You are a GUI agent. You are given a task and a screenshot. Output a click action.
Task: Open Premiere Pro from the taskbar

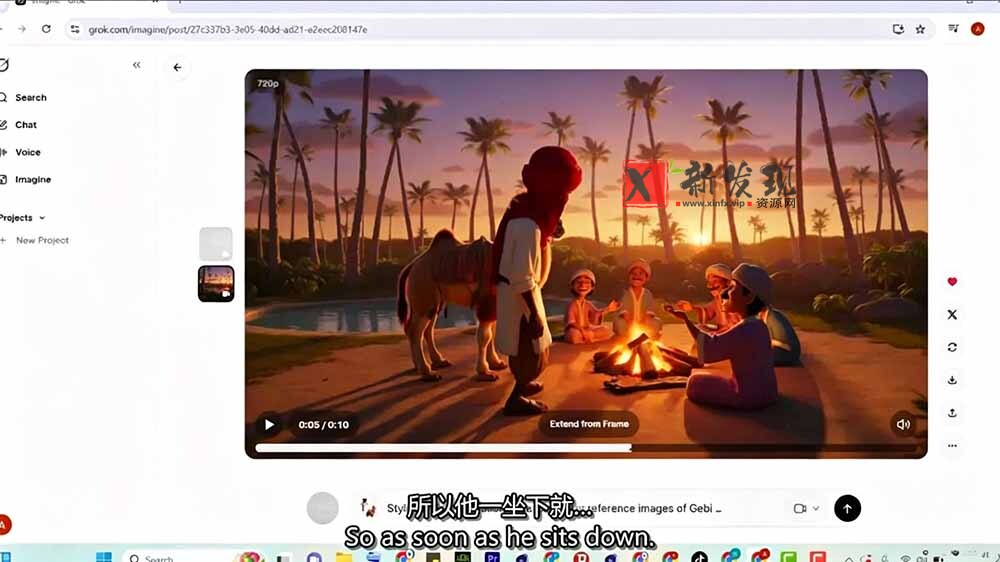[x=492, y=558]
